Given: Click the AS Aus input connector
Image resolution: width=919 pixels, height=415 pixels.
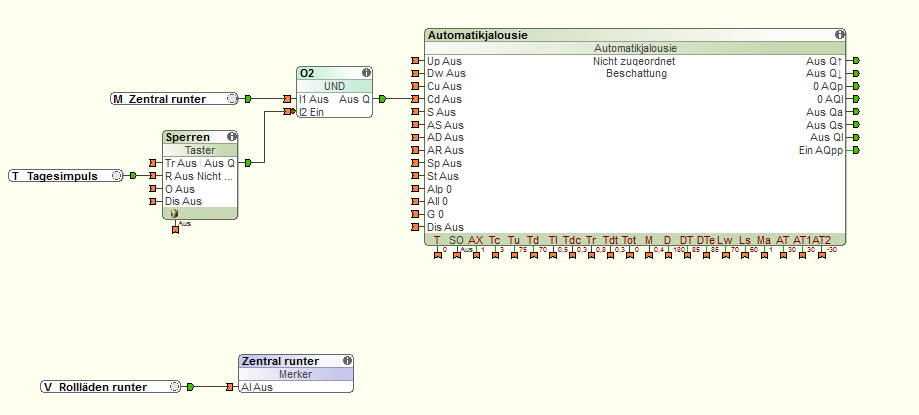Looking at the screenshot, I should point(416,125).
